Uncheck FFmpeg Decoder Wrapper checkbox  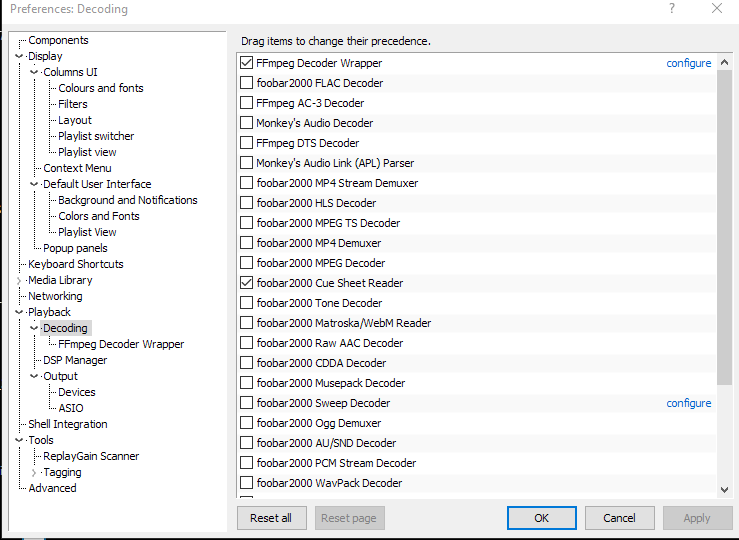(x=246, y=63)
